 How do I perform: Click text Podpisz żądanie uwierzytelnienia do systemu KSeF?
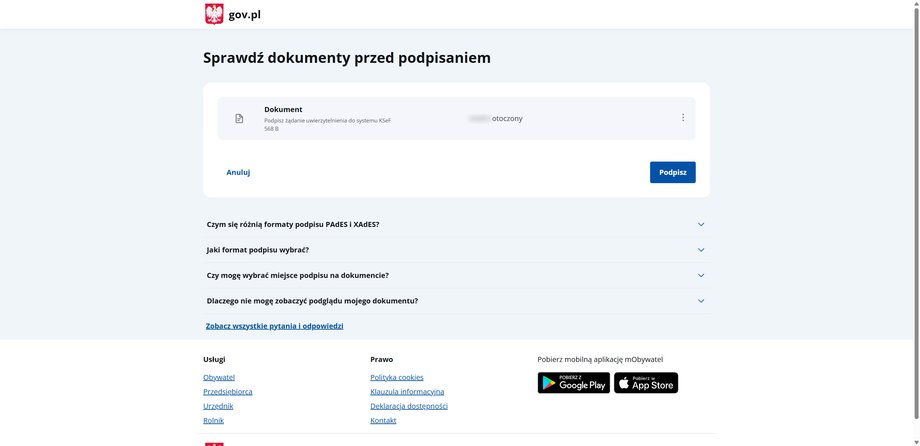tap(327, 120)
